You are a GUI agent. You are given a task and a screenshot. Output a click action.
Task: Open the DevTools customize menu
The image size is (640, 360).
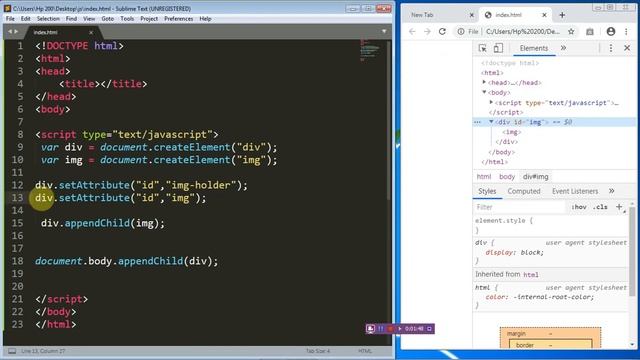(x=611, y=48)
